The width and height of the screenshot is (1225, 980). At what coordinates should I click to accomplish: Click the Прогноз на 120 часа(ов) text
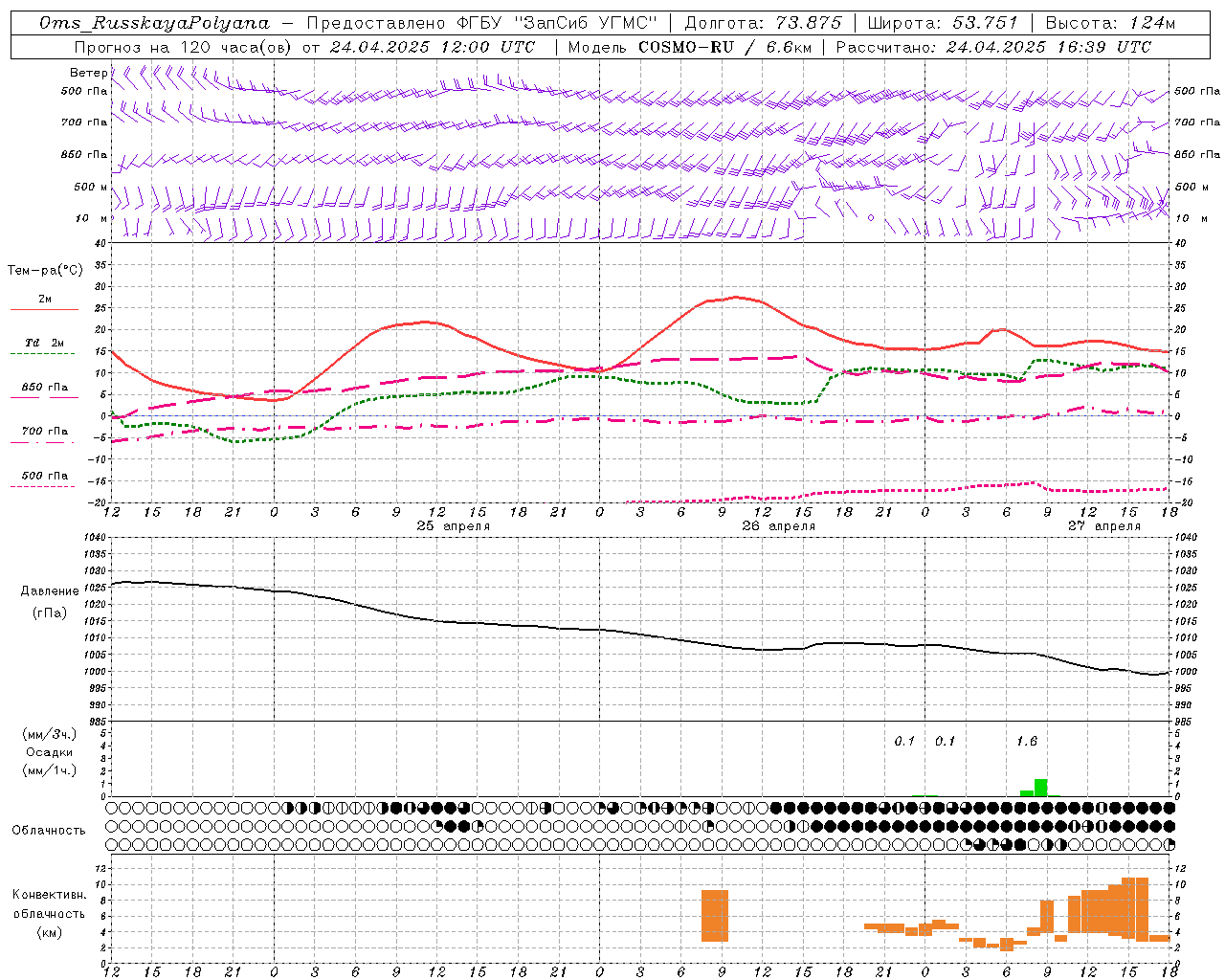point(183,47)
